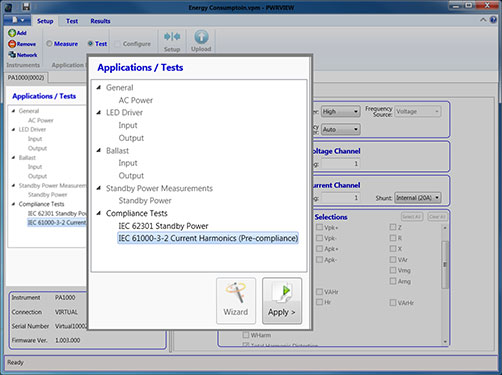This screenshot has height=375, width=502.
Task: Click the firmware version 1.003.000 value
Action: coord(68,340)
